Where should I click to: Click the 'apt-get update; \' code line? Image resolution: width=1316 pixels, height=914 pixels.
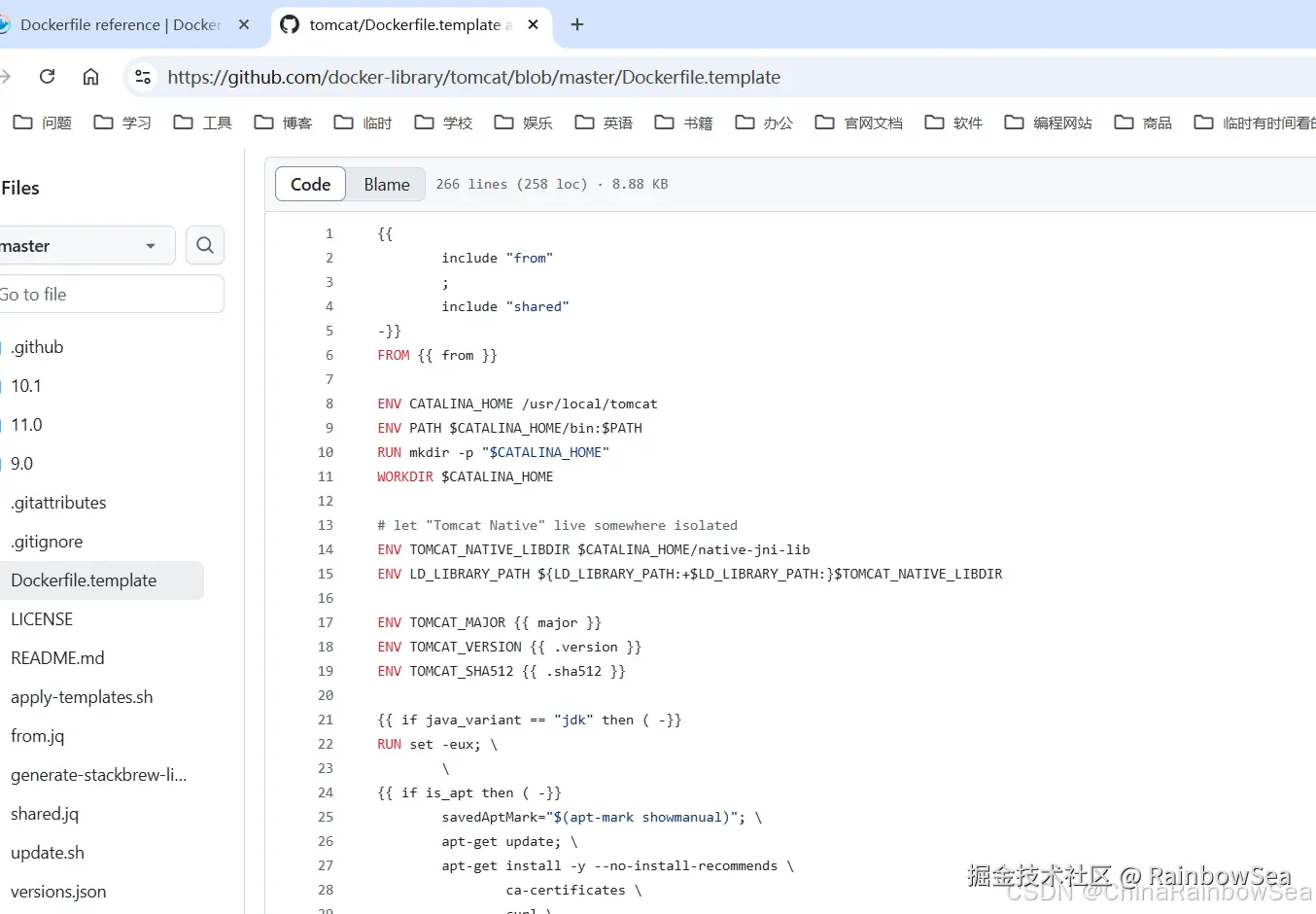click(509, 841)
